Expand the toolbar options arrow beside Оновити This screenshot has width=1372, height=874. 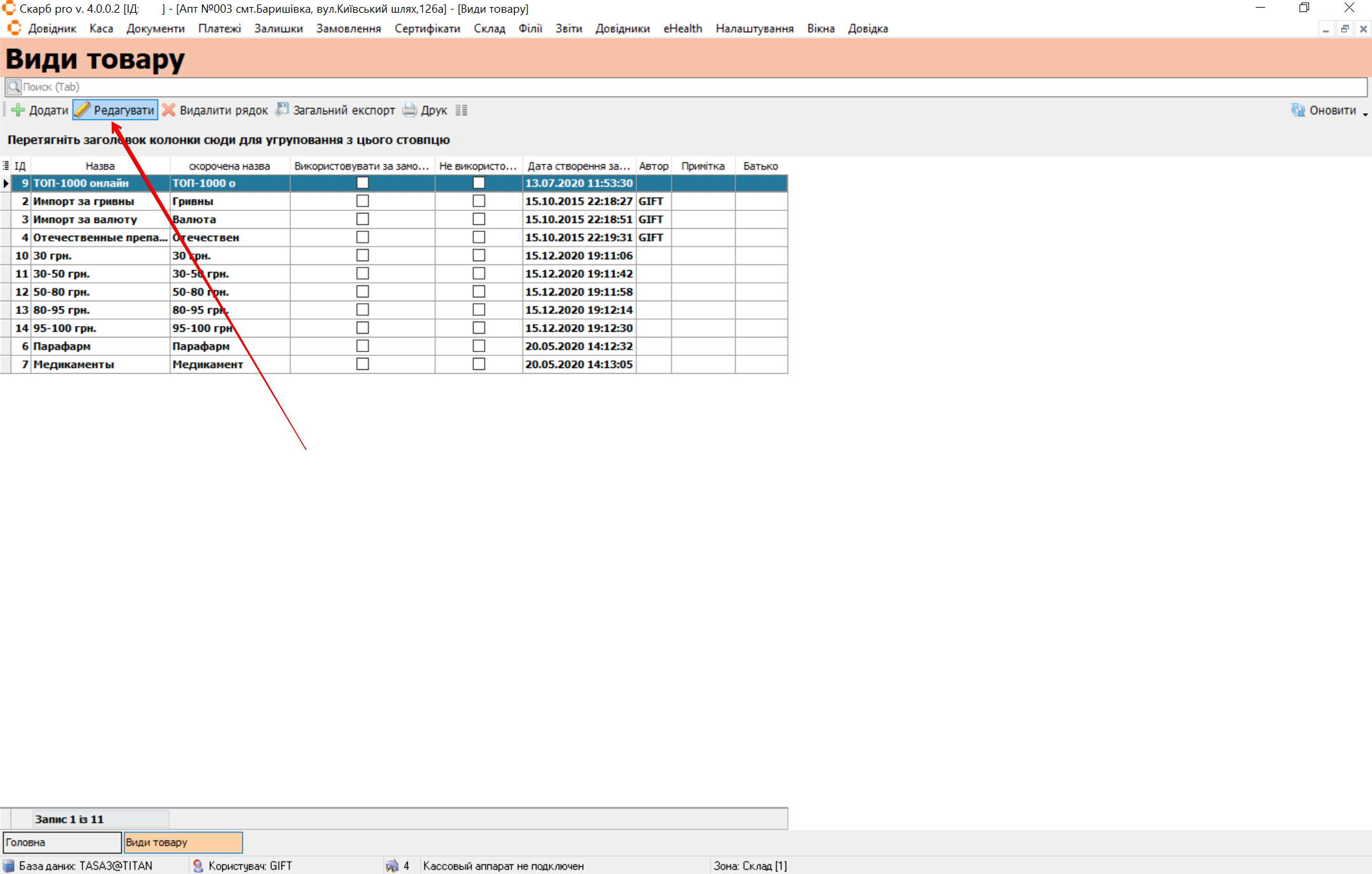(x=1365, y=113)
